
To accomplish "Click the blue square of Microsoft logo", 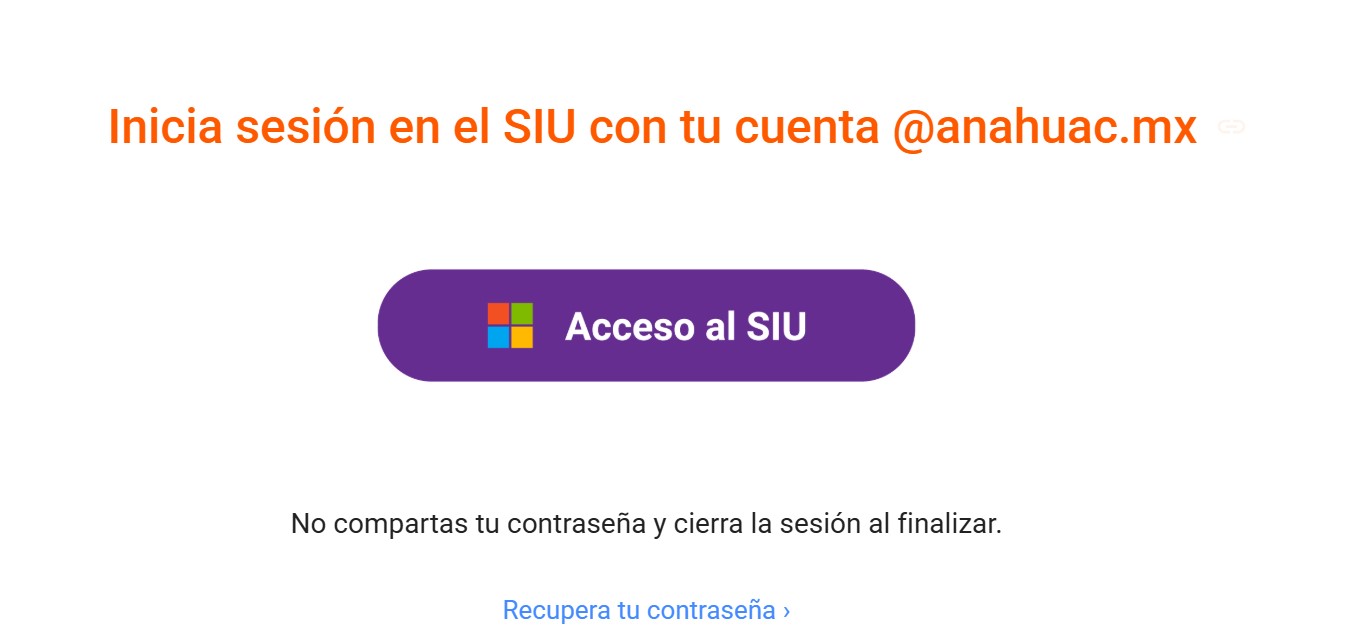I will click(x=498, y=337).
